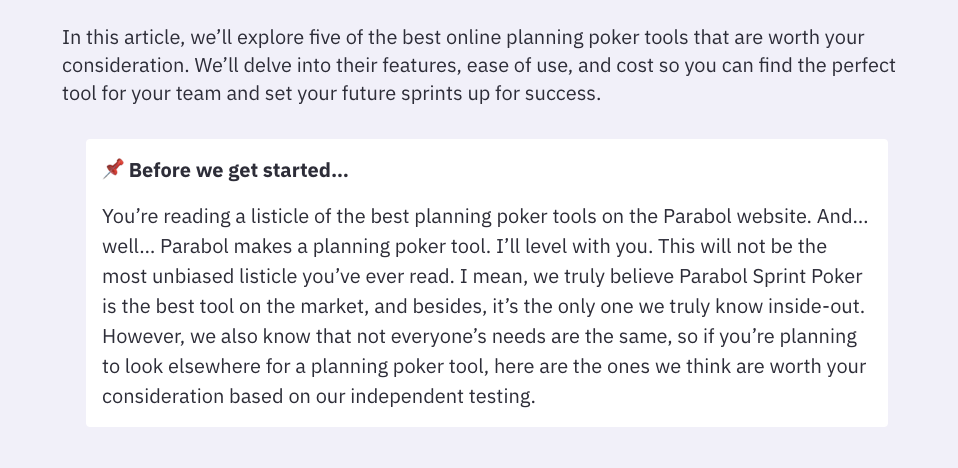Click the red pushpin emoji icon
The width and height of the screenshot is (958, 468).
[x=114, y=169]
